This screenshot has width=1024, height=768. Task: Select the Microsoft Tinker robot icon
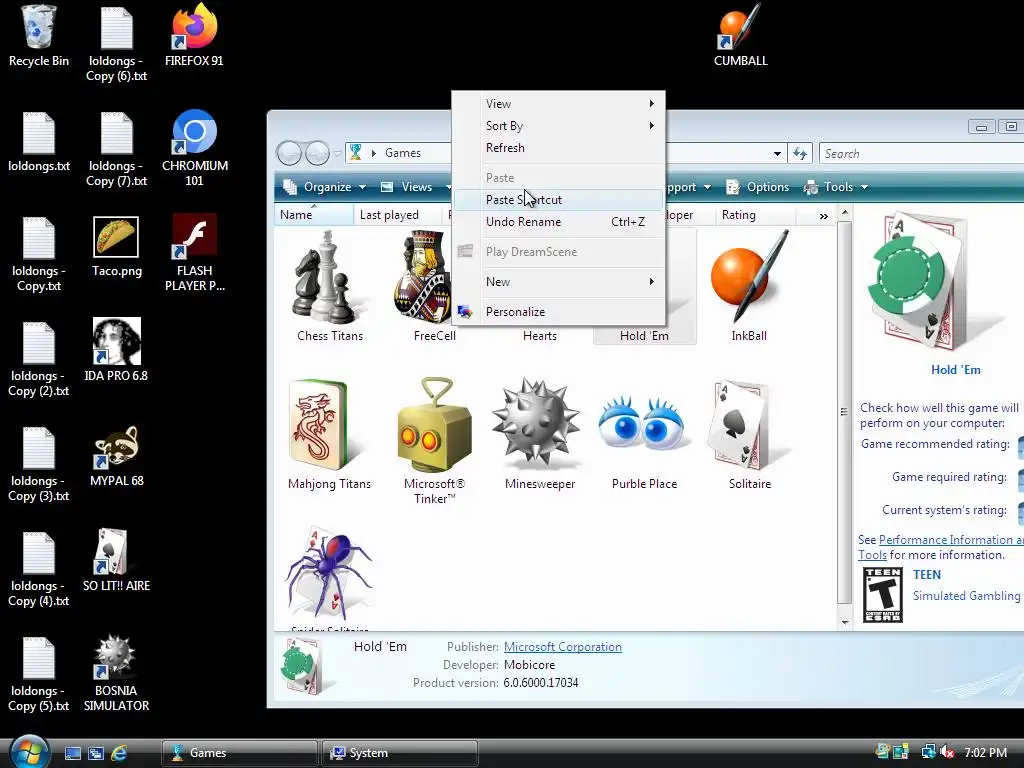pos(434,441)
